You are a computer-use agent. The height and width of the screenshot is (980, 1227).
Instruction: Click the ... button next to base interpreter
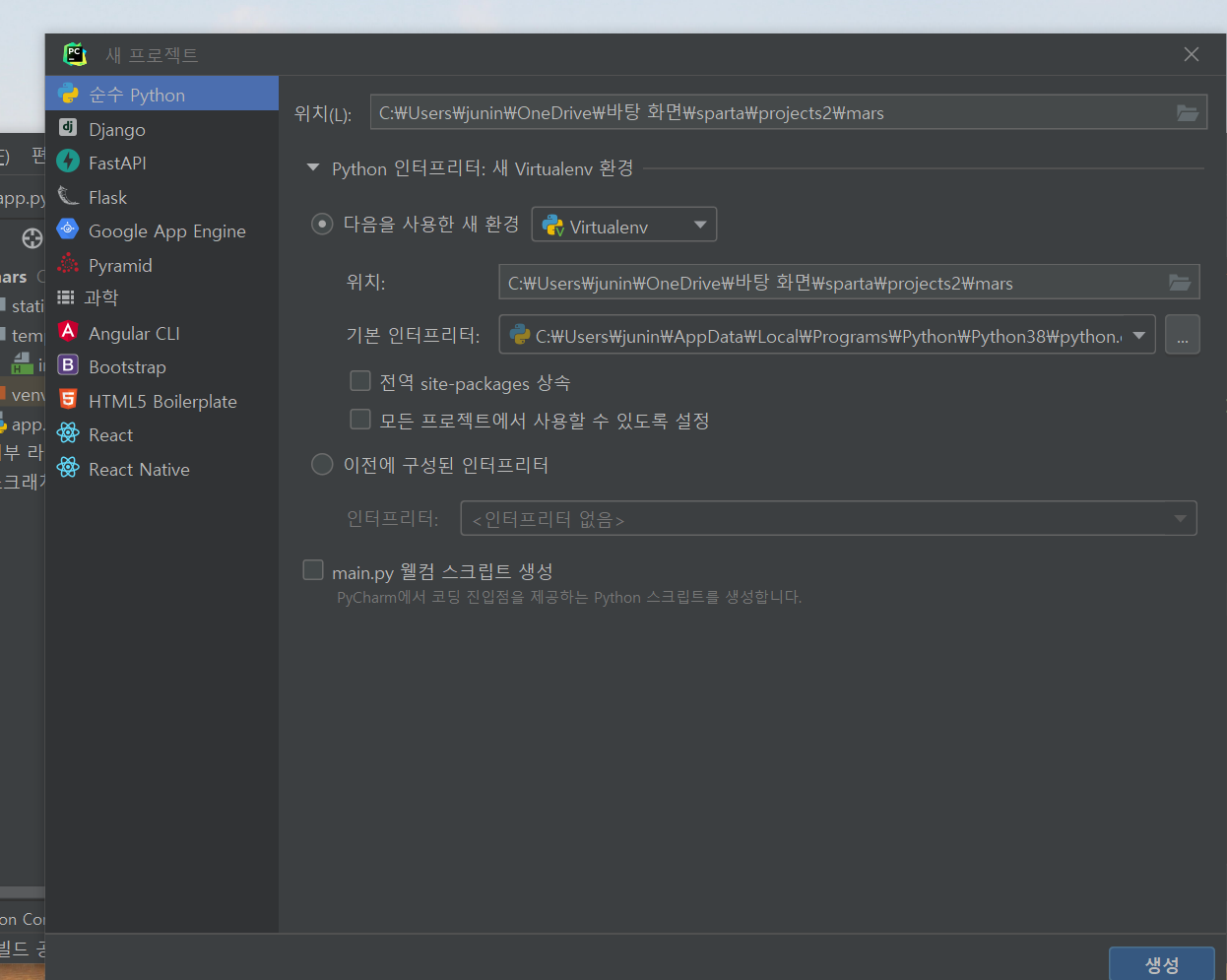[x=1183, y=335]
